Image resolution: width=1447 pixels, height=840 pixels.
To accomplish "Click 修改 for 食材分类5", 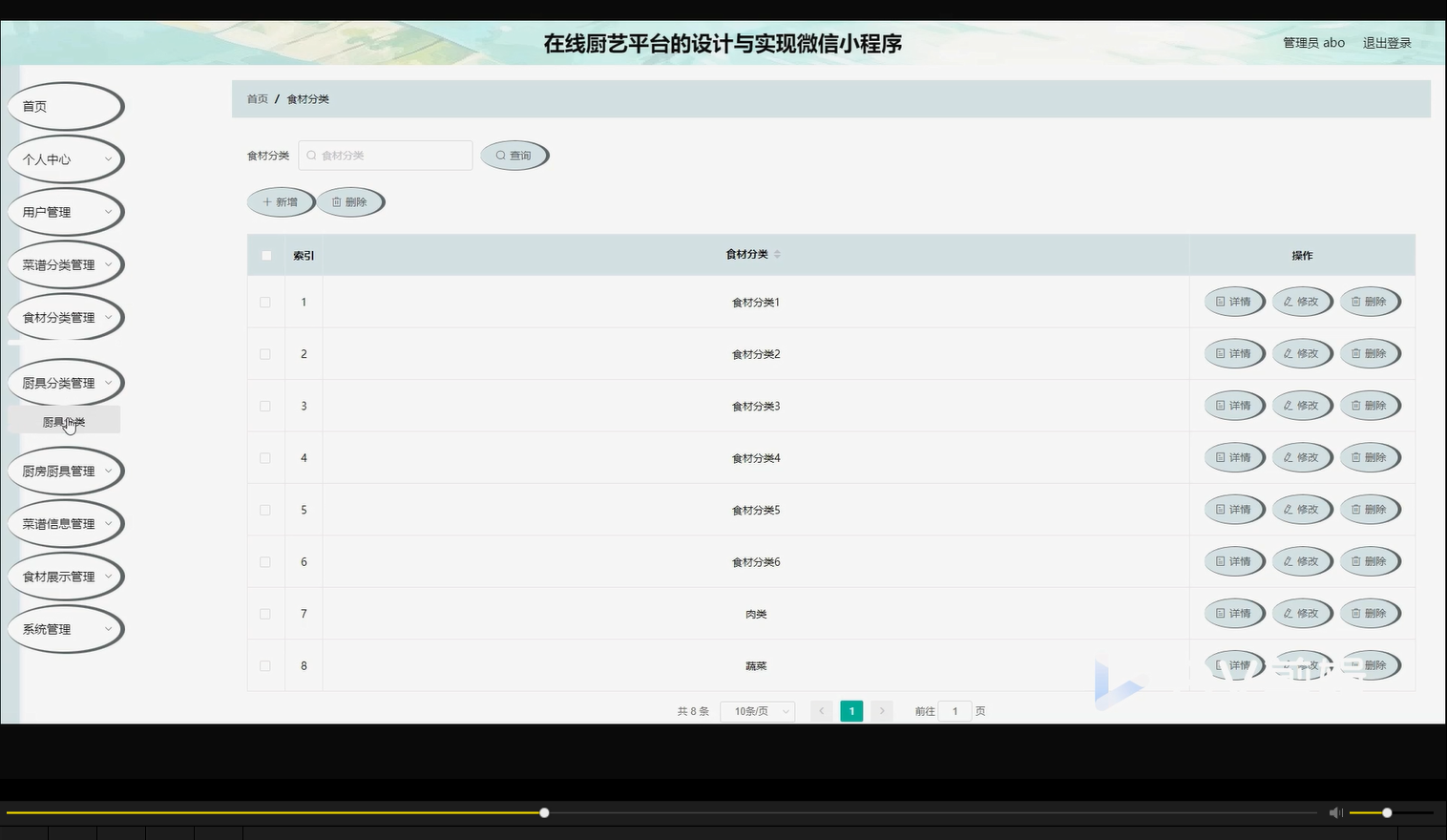I will [x=1302, y=510].
